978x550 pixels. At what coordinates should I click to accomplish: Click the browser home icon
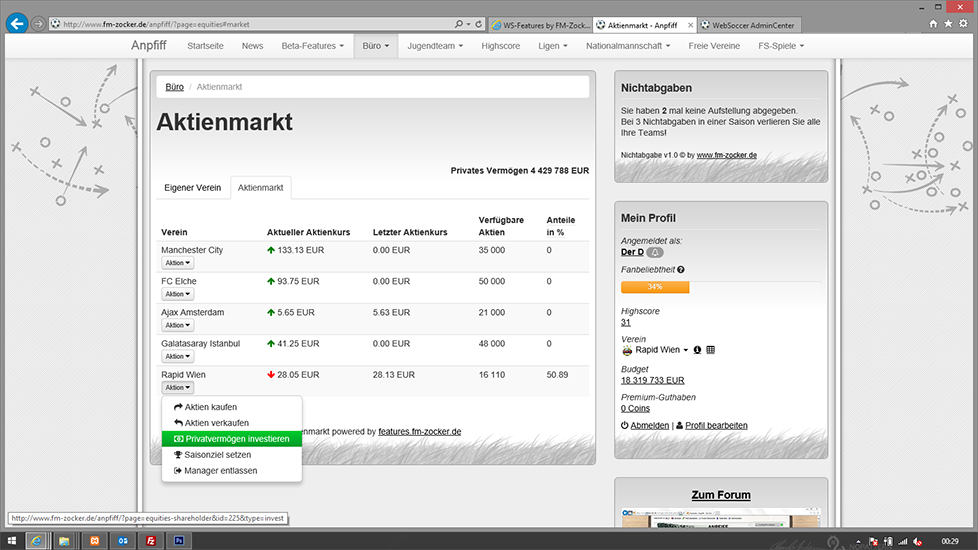pyautogui.click(x=933, y=23)
